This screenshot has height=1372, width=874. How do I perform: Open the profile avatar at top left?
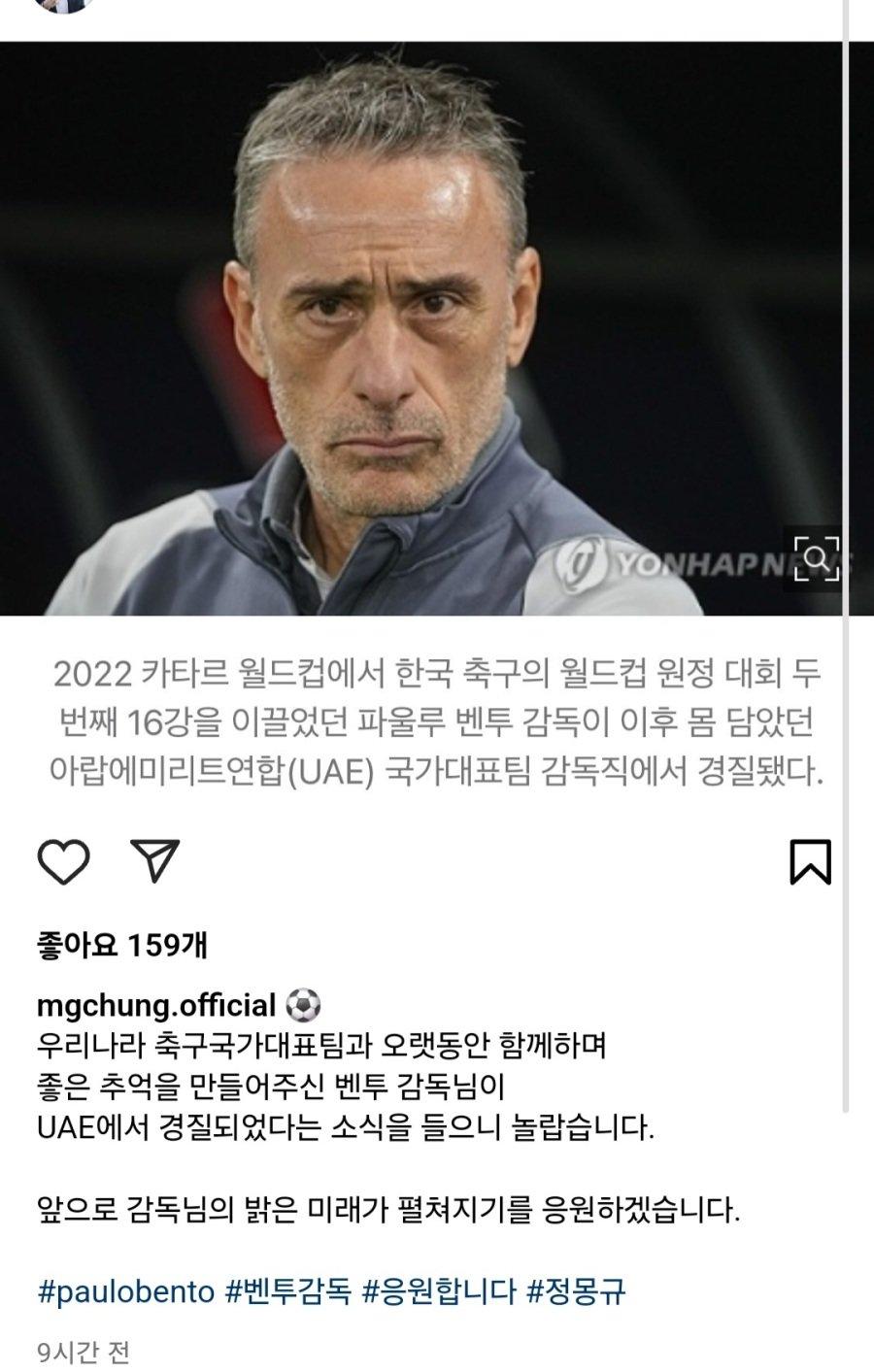[63, 5]
